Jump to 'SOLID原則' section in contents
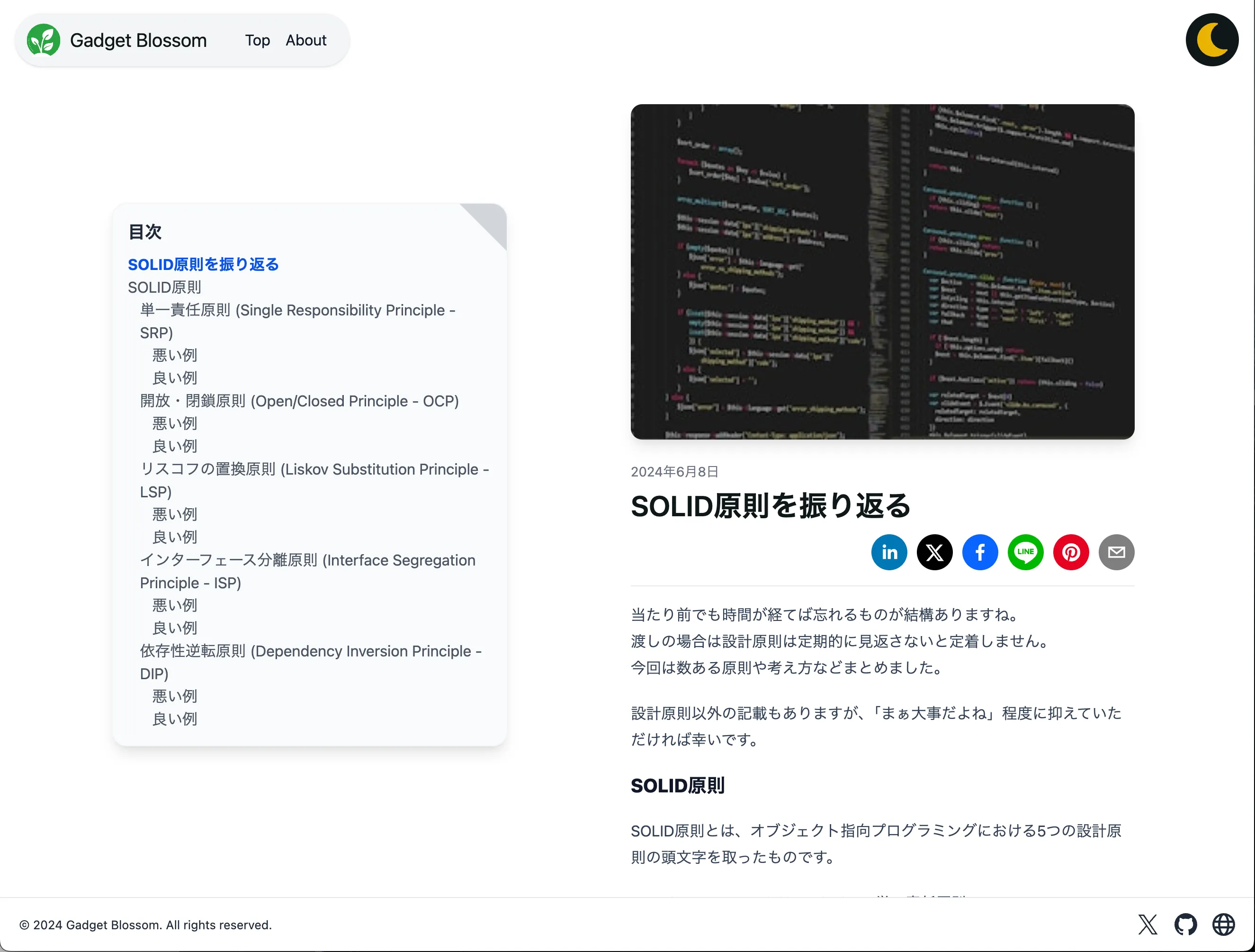 point(164,287)
